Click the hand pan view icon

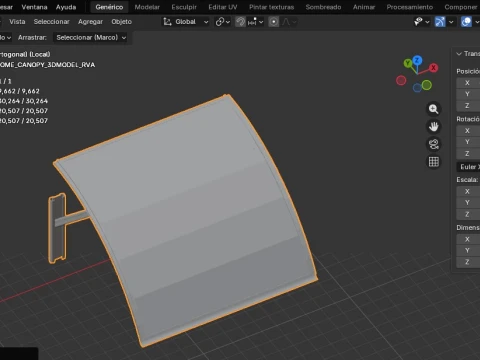tap(433, 127)
